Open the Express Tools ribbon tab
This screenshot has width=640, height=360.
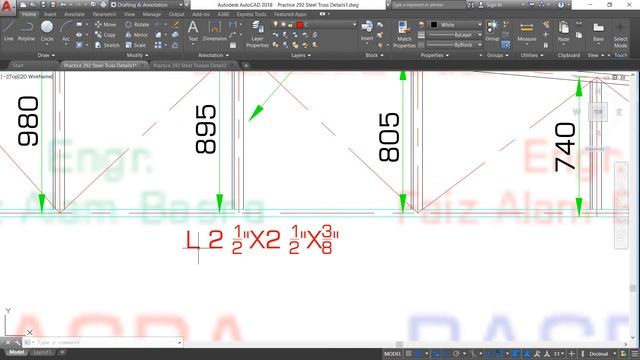(251, 14)
